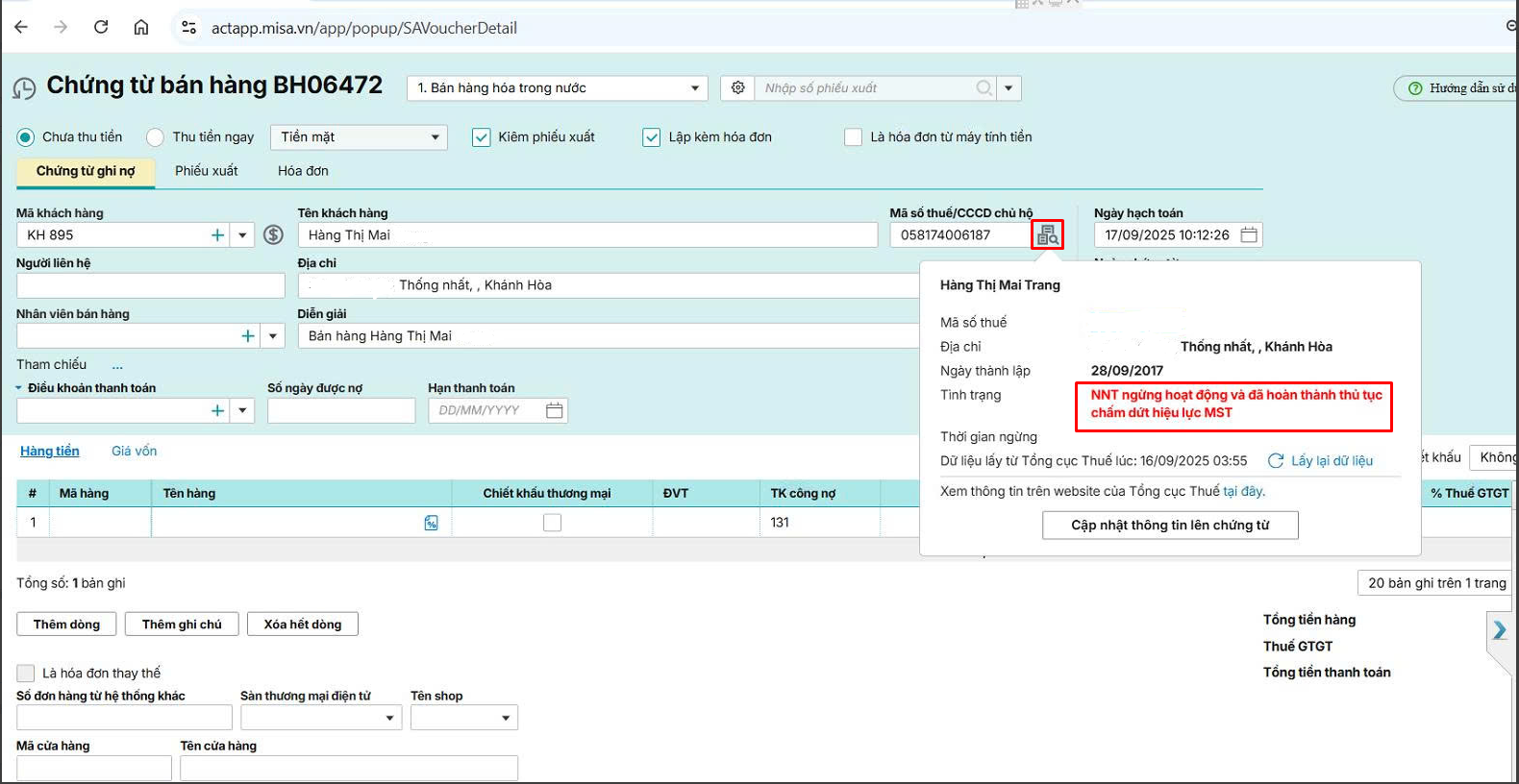Viewport: 1519px width, 784px height.
Task: Click the voucher history clock icon
Action: point(24,88)
